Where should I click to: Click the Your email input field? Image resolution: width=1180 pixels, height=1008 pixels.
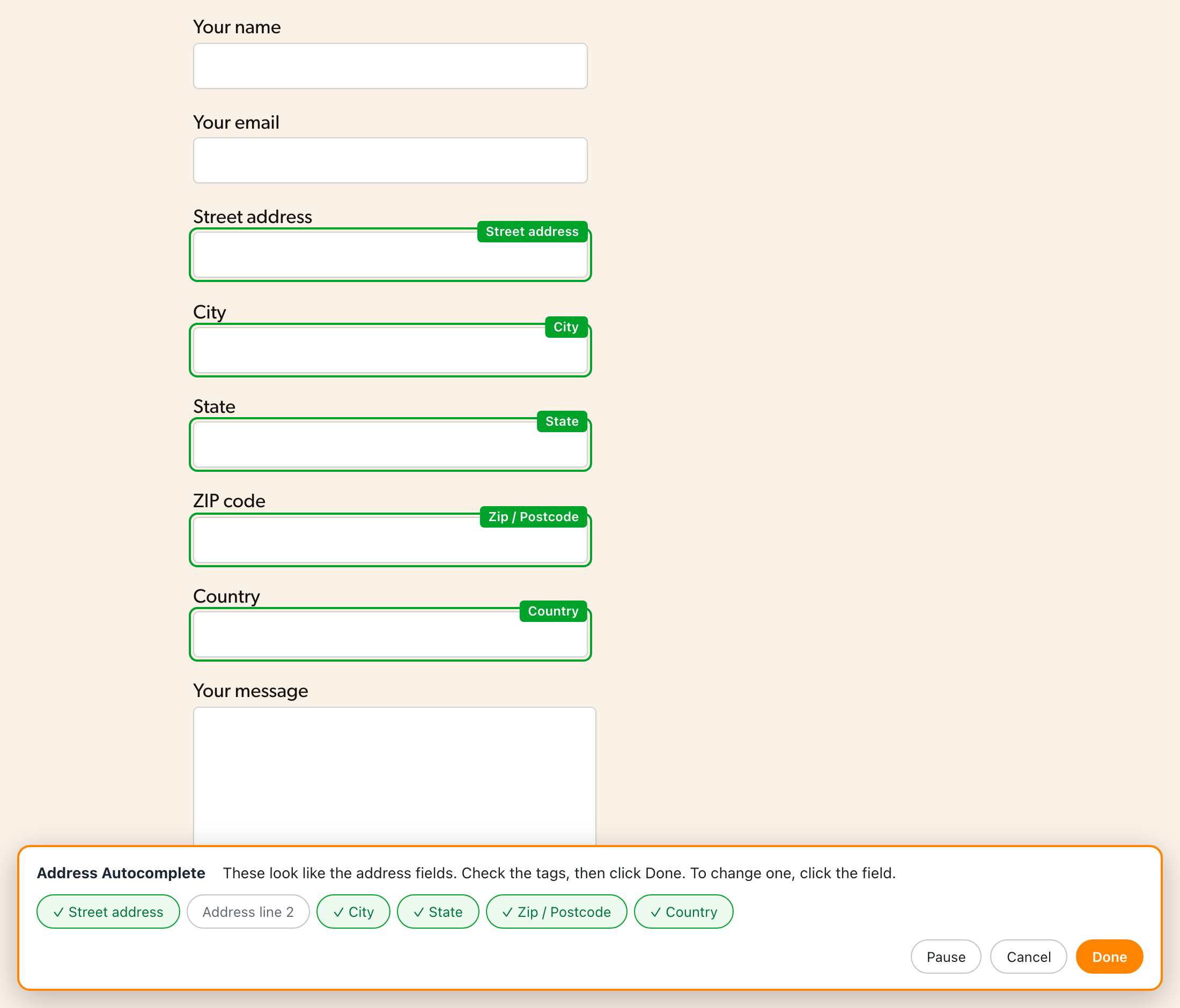(x=390, y=160)
